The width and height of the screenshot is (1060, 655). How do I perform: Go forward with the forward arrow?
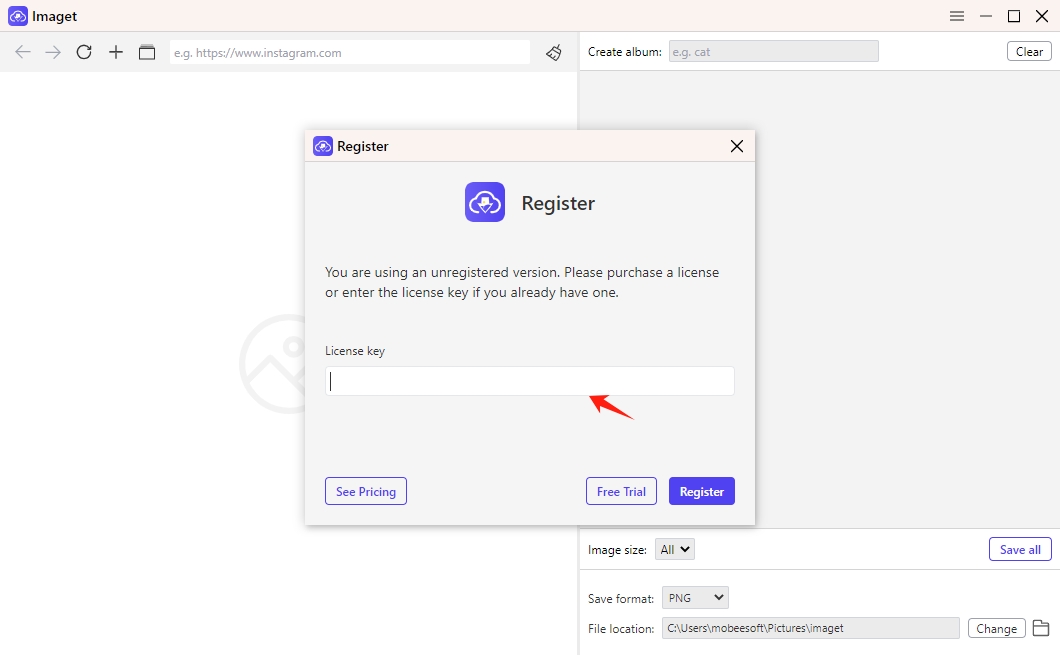[x=53, y=52]
